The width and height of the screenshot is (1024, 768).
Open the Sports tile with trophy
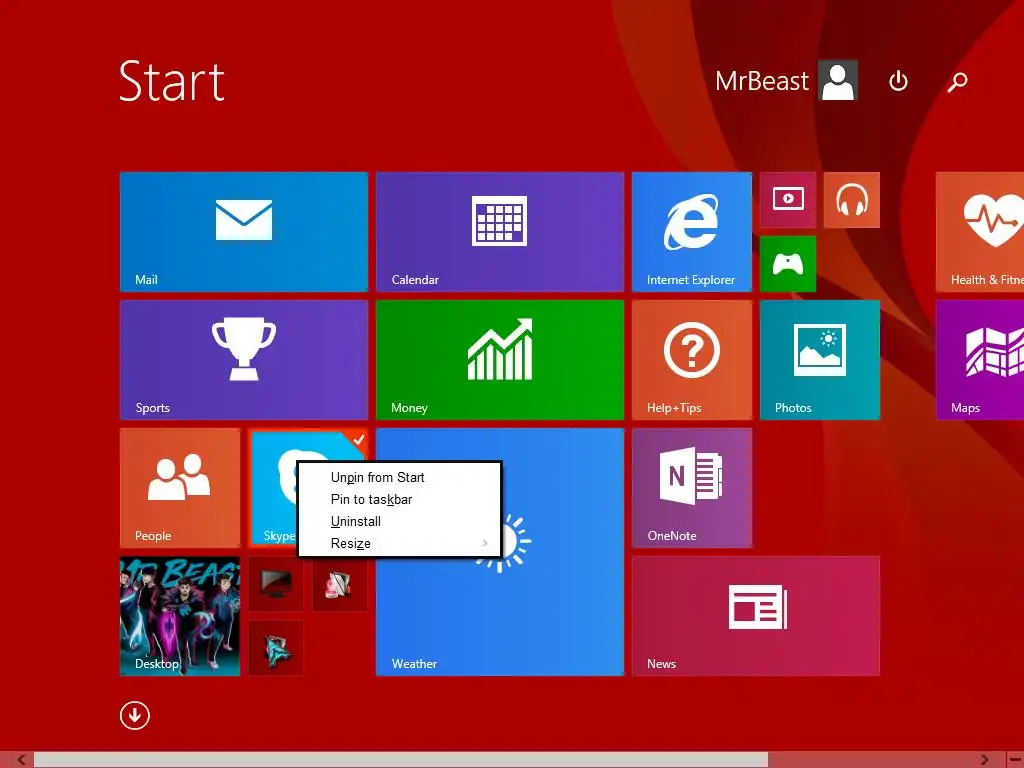coord(244,360)
